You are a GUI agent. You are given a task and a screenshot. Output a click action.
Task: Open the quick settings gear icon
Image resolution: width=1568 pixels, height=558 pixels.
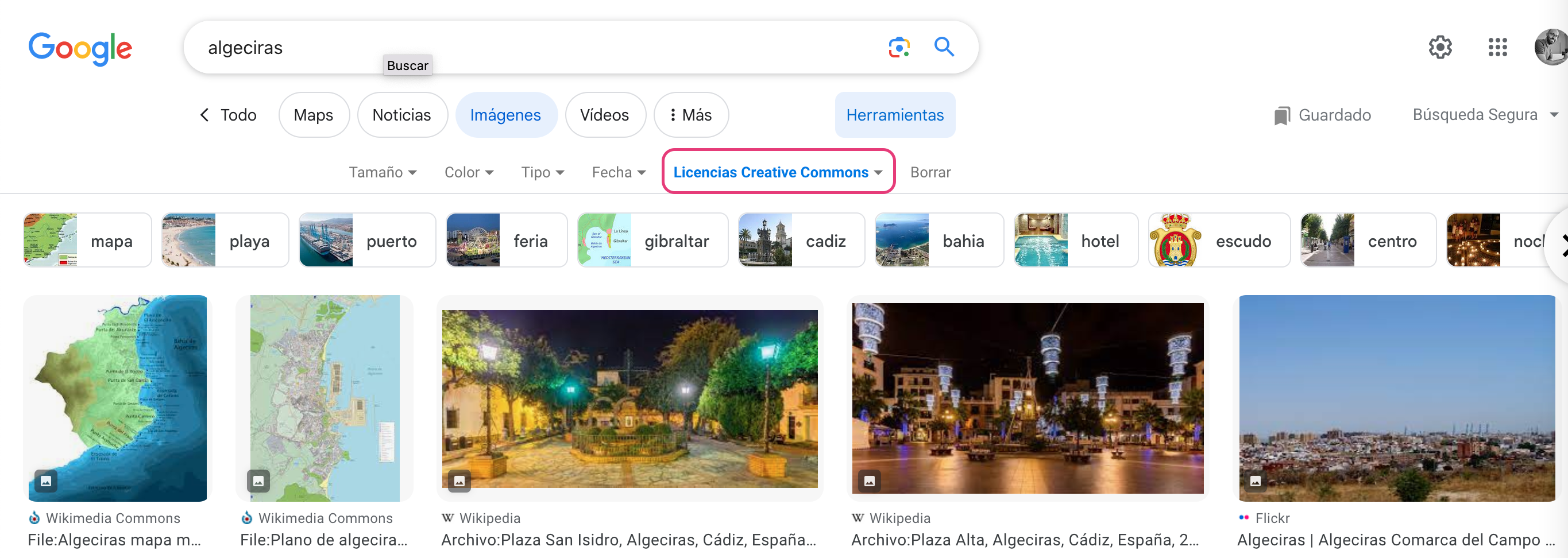(1440, 47)
